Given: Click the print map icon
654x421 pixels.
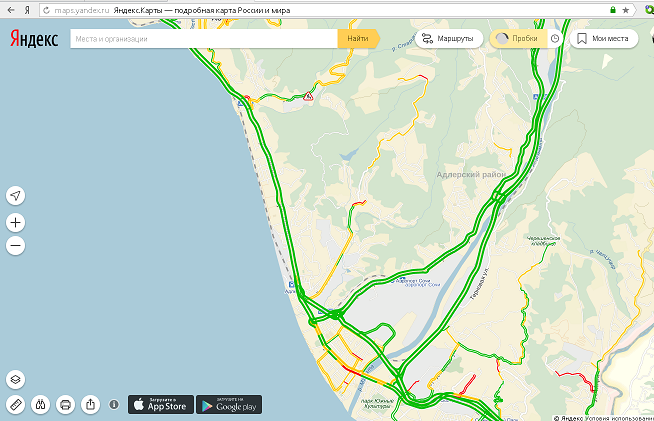Looking at the screenshot, I should pos(65,404).
